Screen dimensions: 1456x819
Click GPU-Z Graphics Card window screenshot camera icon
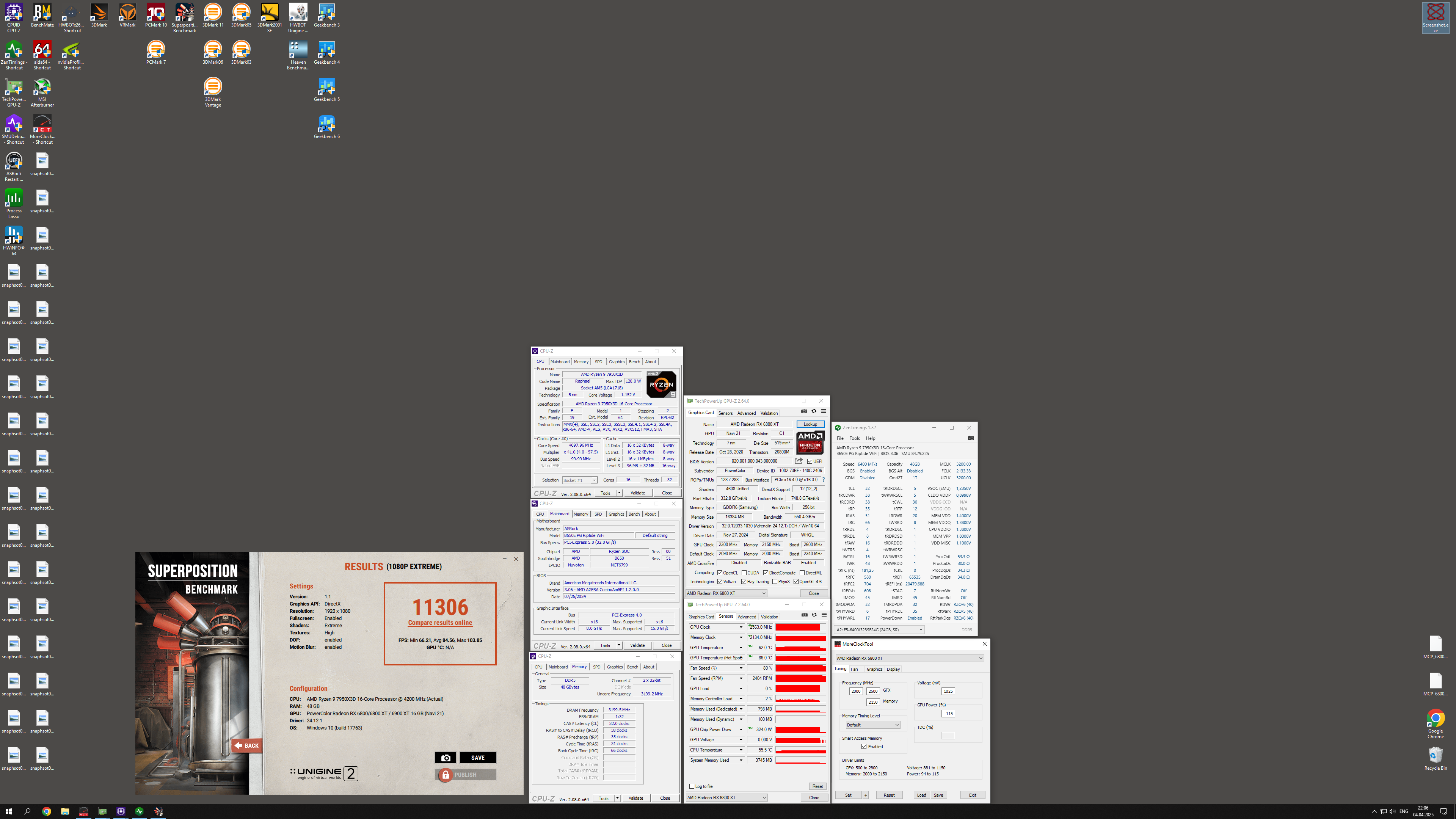(x=804, y=411)
